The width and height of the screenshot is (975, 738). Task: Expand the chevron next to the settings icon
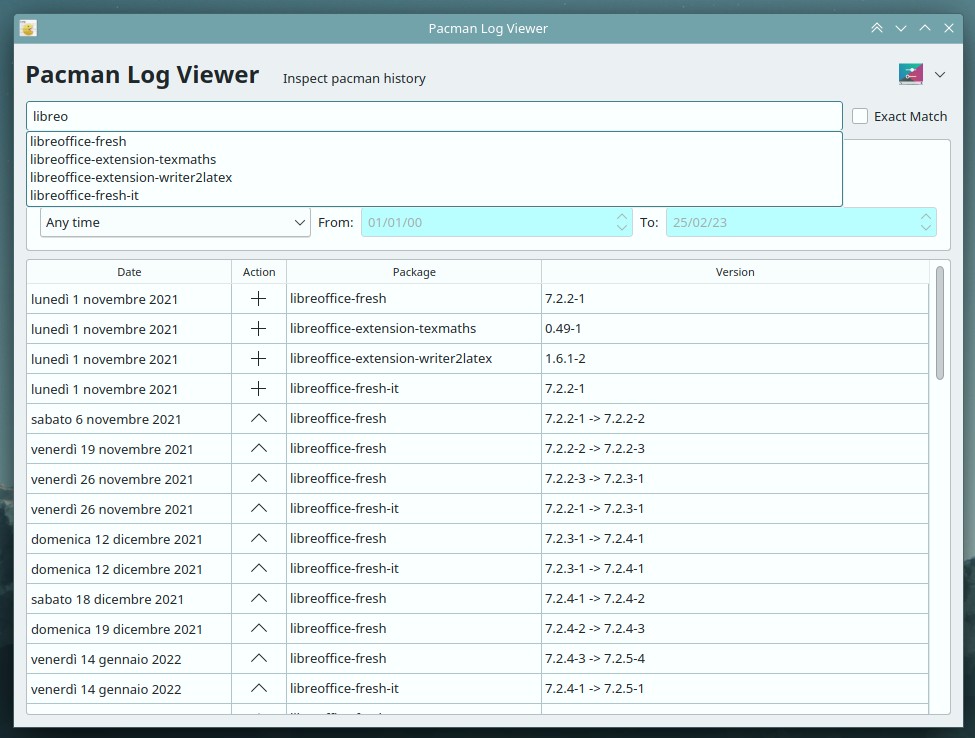point(940,75)
